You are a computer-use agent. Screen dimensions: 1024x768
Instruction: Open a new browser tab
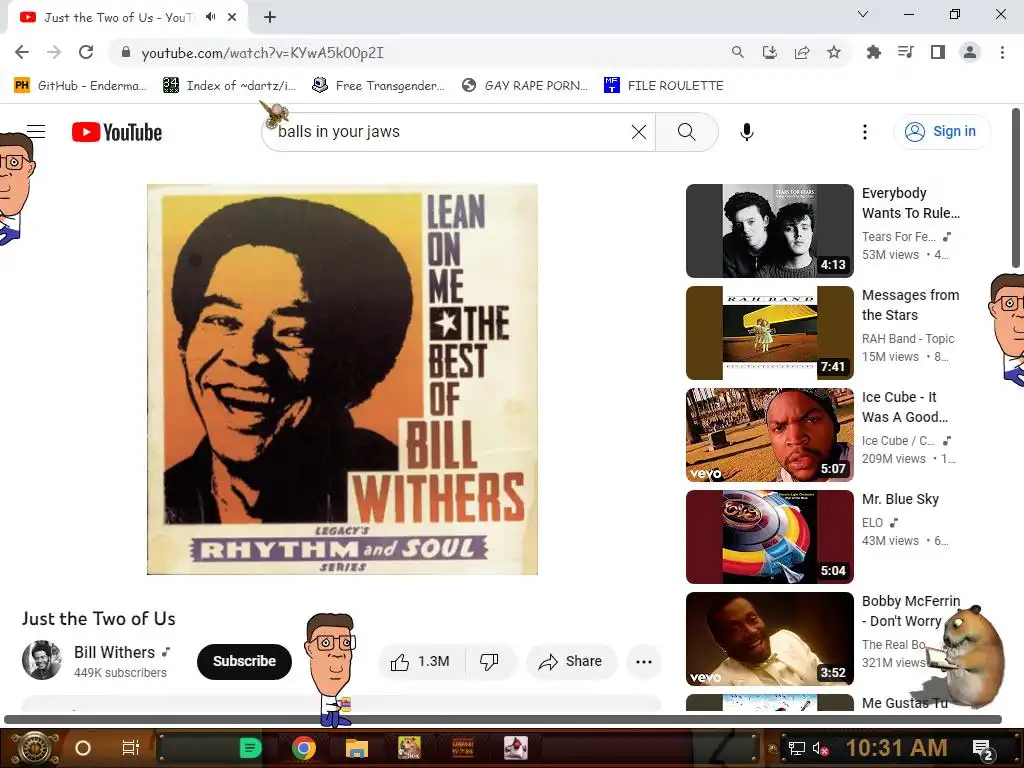point(270,18)
